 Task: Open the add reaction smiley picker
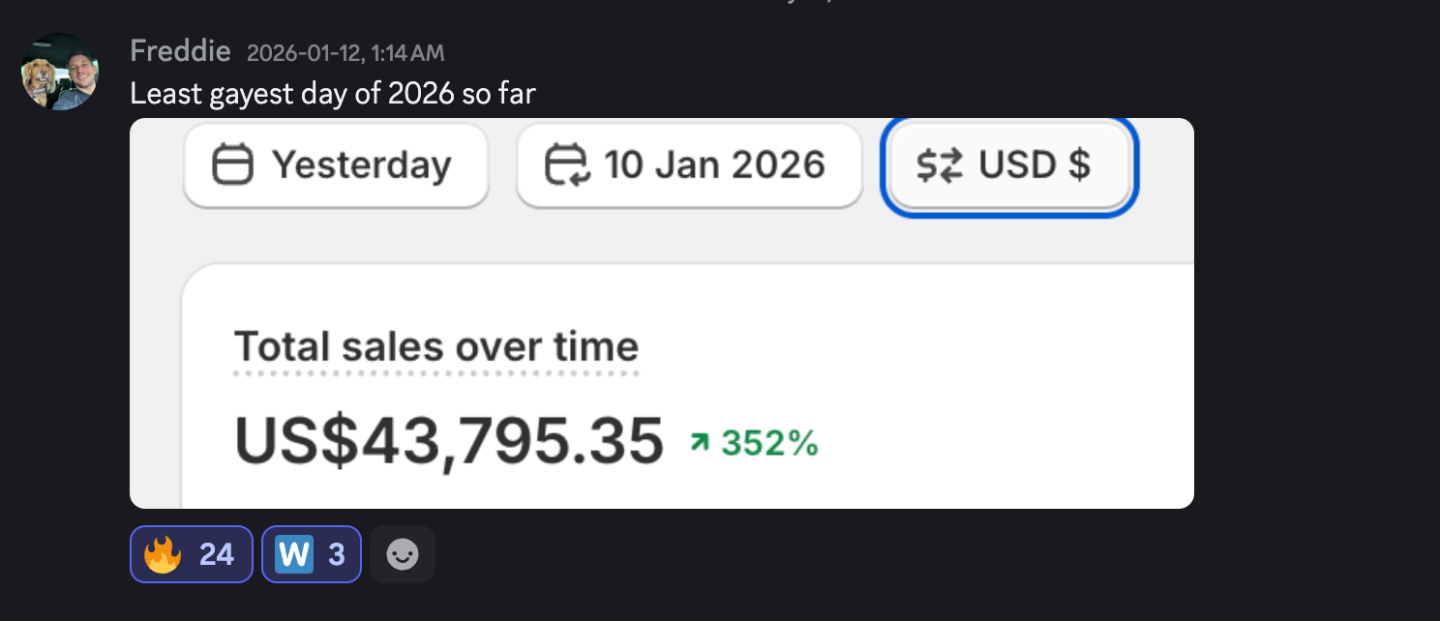402,554
